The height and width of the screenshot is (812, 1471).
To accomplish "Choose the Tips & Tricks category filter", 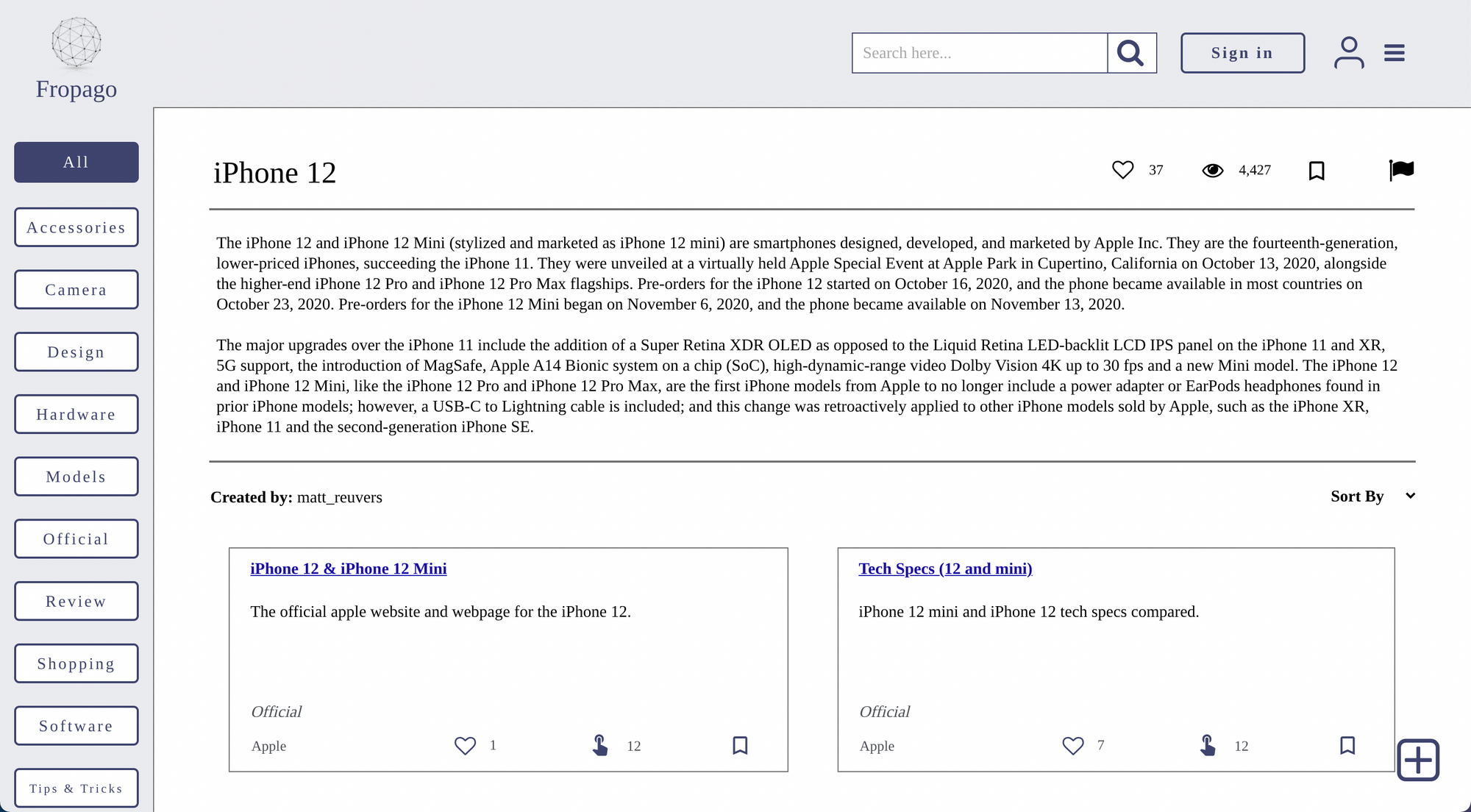I will pyautogui.click(x=76, y=788).
